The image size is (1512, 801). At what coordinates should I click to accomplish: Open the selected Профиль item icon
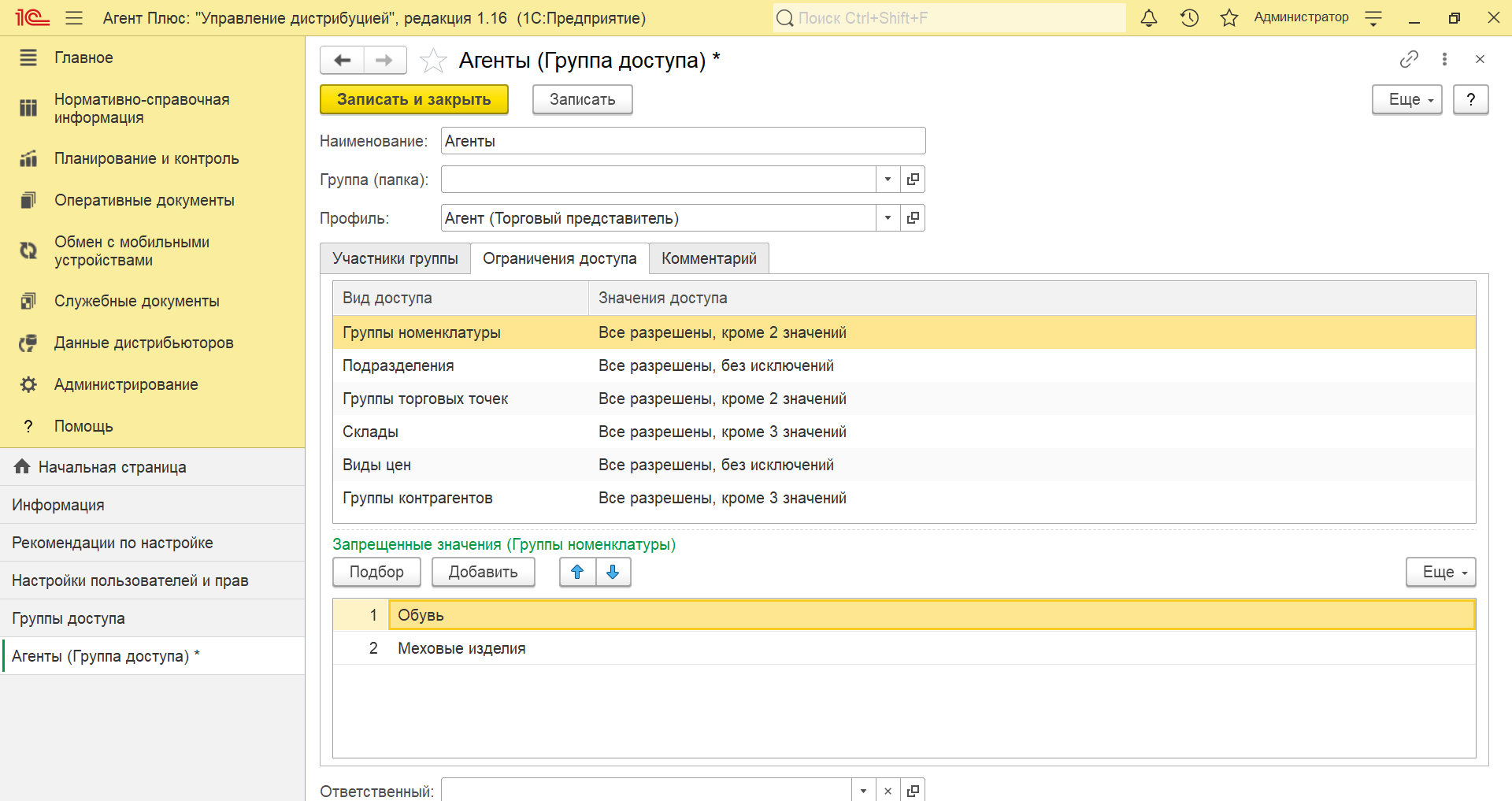click(913, 218)
